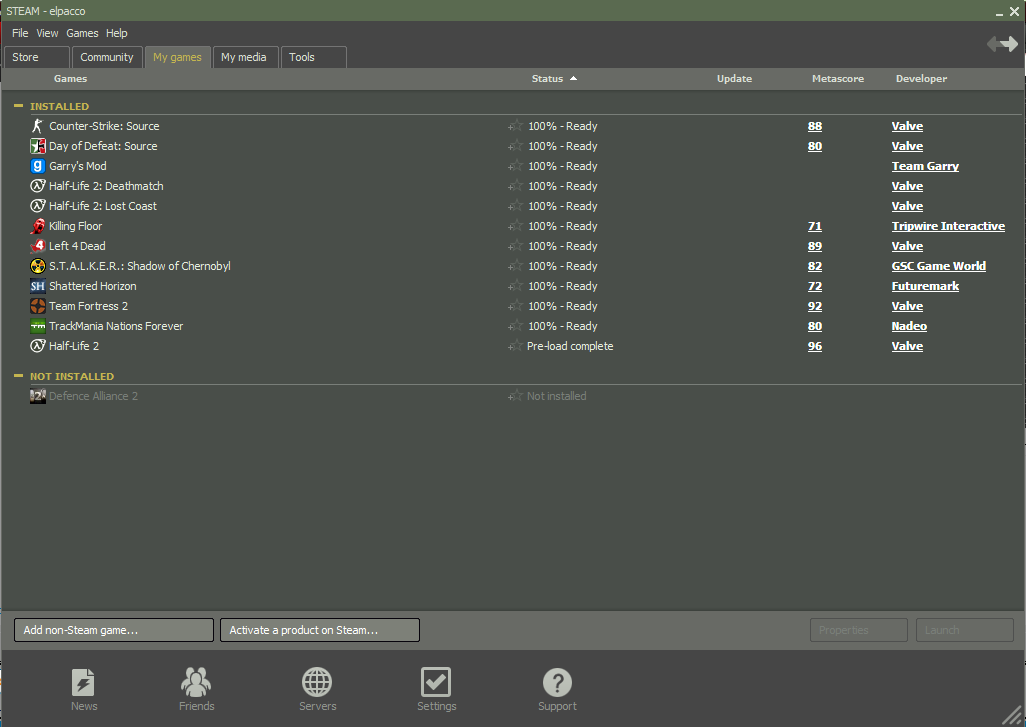The image size is (1026, 727).
Task: Click the TrackMania Nations Forever icon
Action: pyautogui.click(x=38, y=326)
